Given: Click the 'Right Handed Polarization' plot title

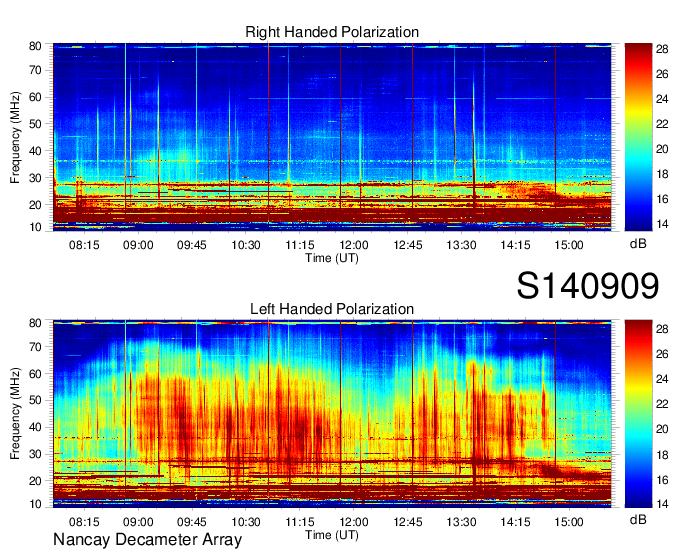Looking at the screenshot, I should [x=332, y=32].
